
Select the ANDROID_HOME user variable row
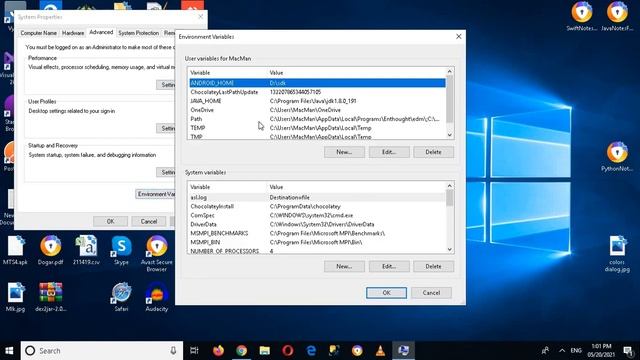tap(317, 83)
